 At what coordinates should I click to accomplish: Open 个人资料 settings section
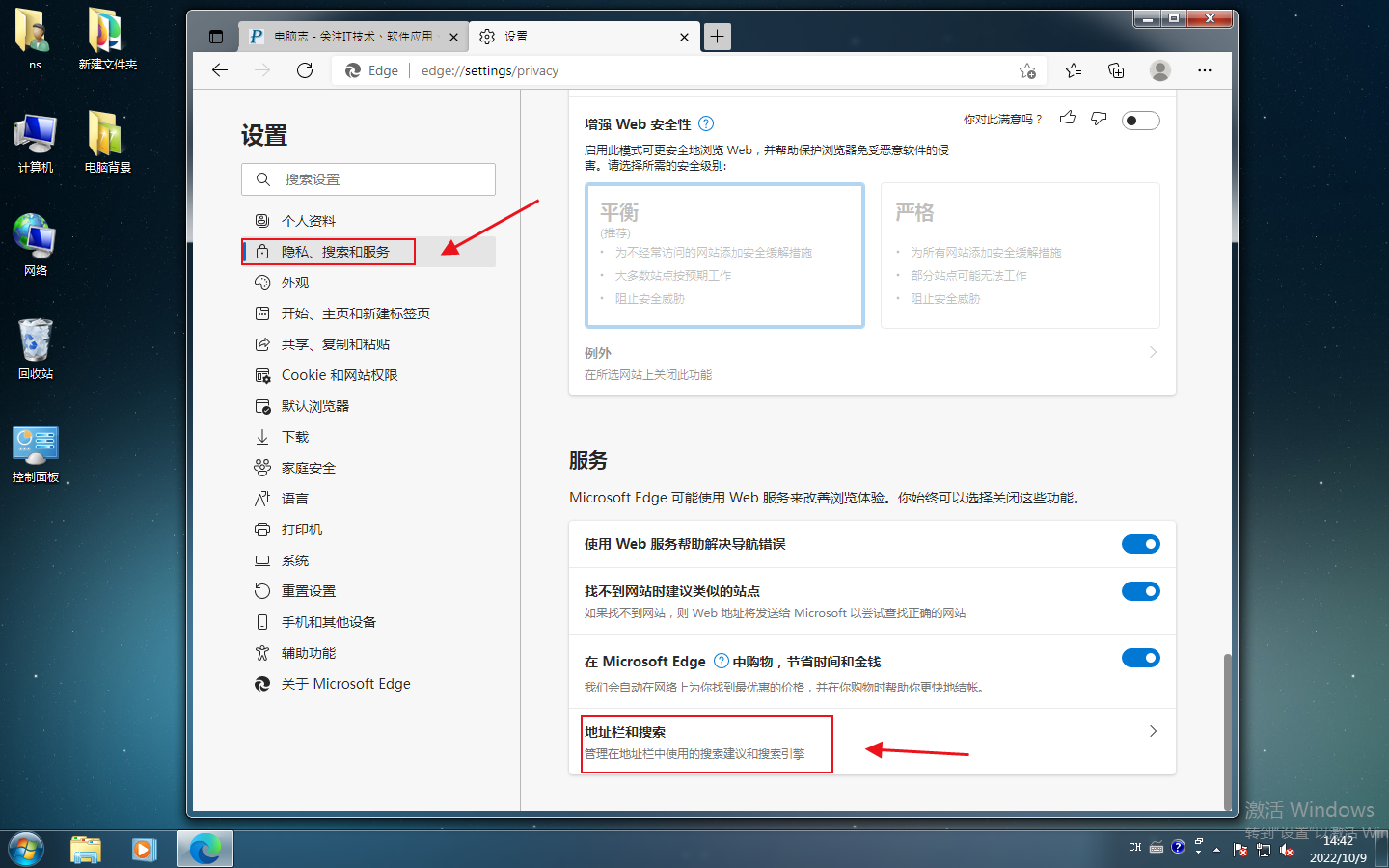(x=368, y=221)
